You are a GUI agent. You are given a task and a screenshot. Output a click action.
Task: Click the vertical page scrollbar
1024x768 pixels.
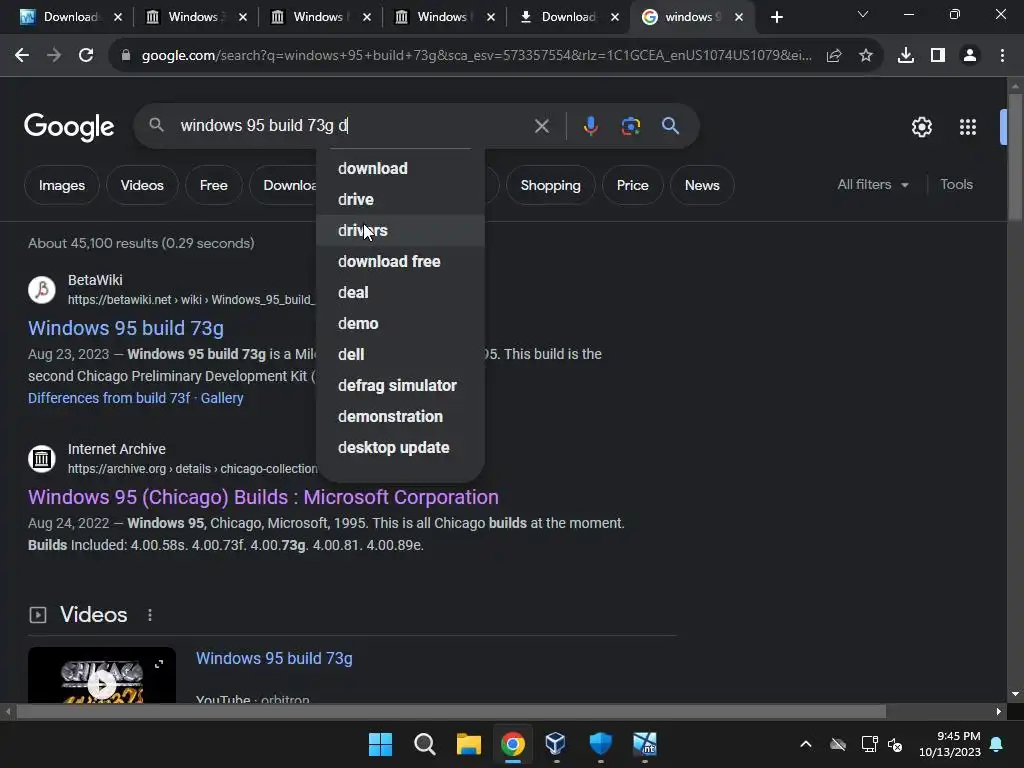[1015, 157]
